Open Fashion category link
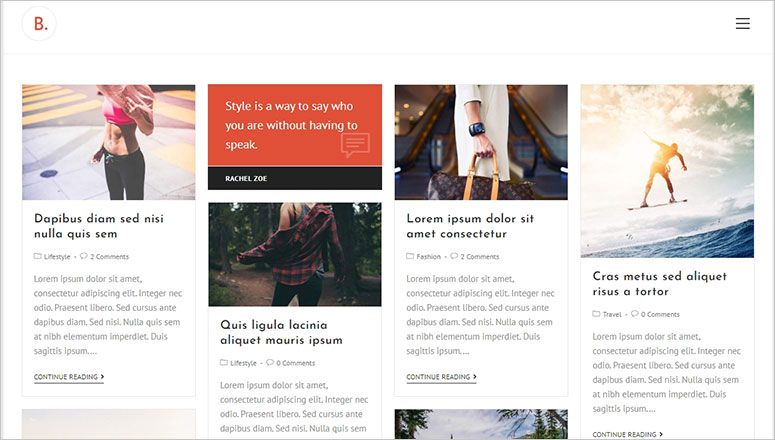The height and width of the screenshot is (440, 775). 429,257
